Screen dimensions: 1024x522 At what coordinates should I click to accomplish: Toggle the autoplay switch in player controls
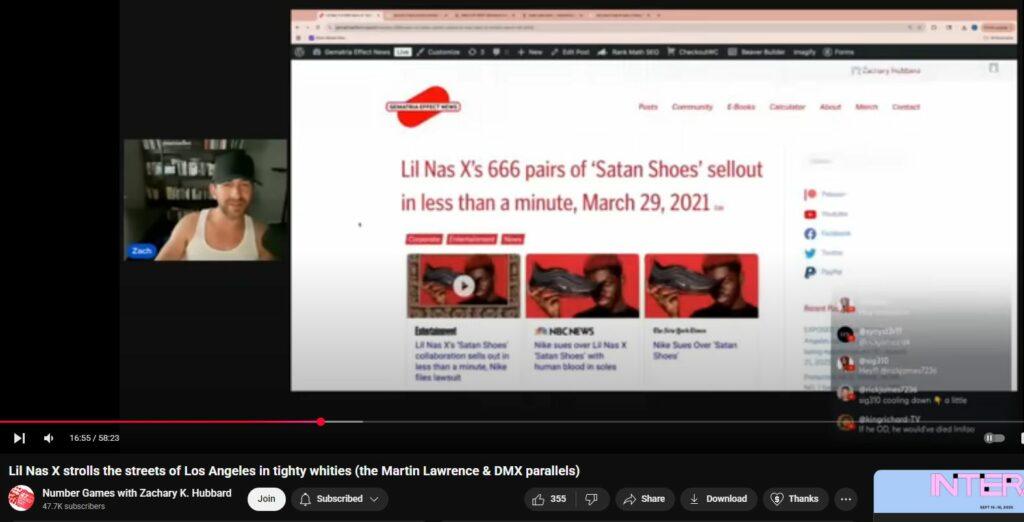(x=994, y=438)
